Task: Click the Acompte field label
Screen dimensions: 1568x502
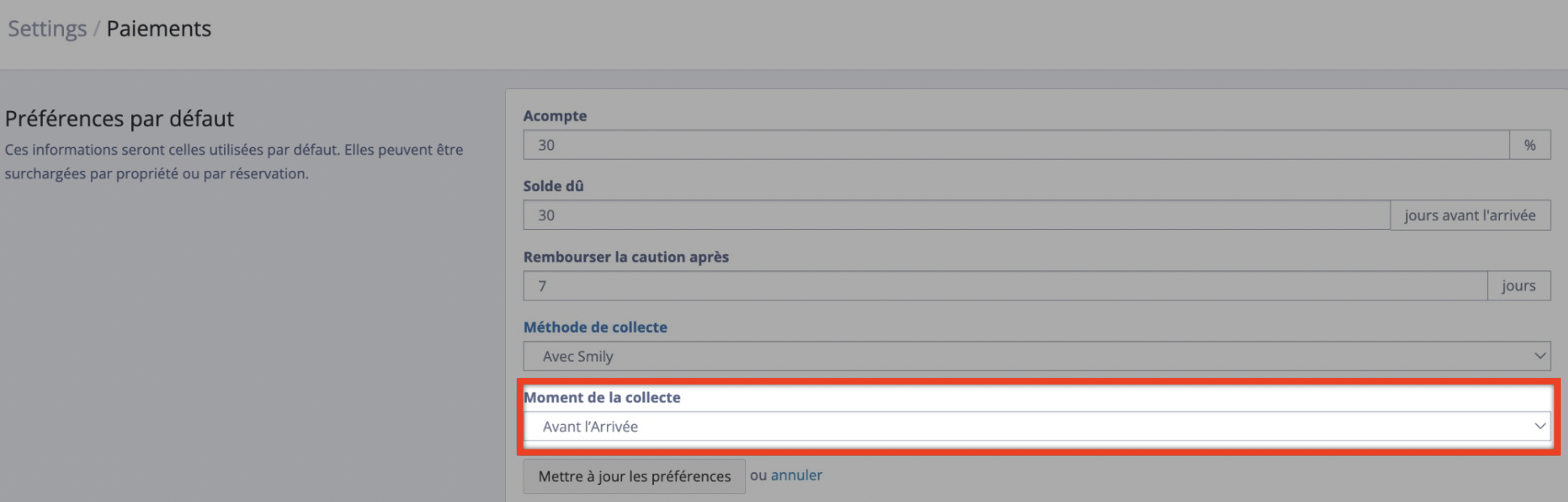Action: pos(555,116)
